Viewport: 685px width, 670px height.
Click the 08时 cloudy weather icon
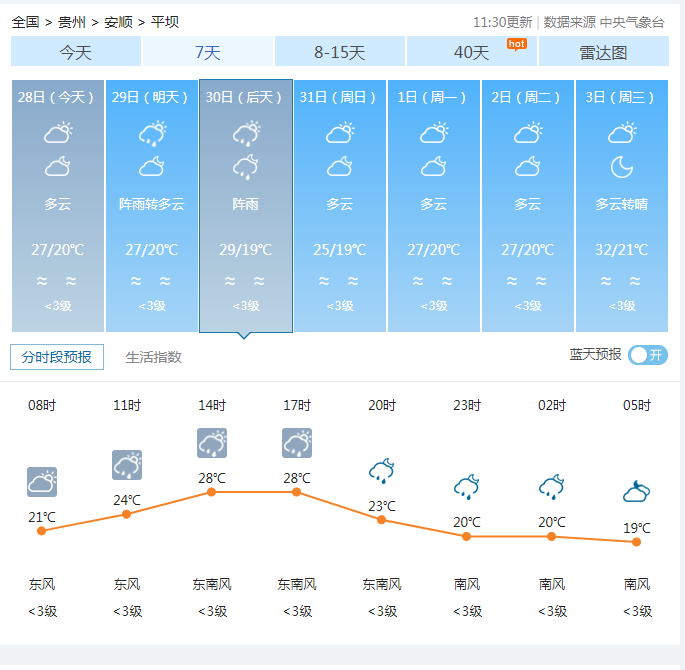(x=41, y=482)
